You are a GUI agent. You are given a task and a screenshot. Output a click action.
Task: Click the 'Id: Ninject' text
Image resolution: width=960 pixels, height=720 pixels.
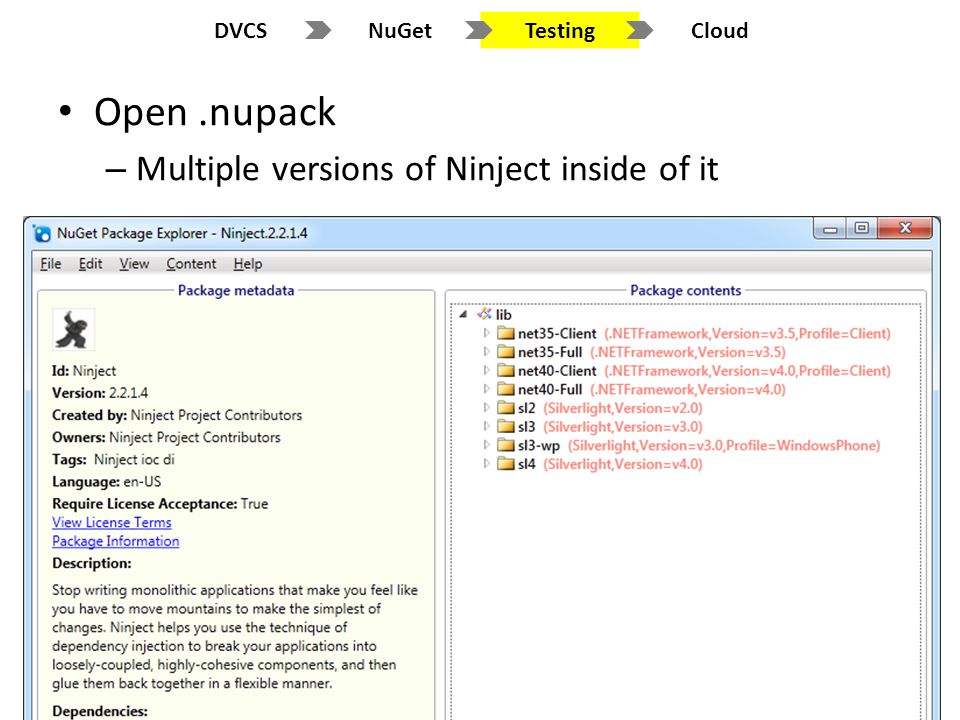coord(84,370)
